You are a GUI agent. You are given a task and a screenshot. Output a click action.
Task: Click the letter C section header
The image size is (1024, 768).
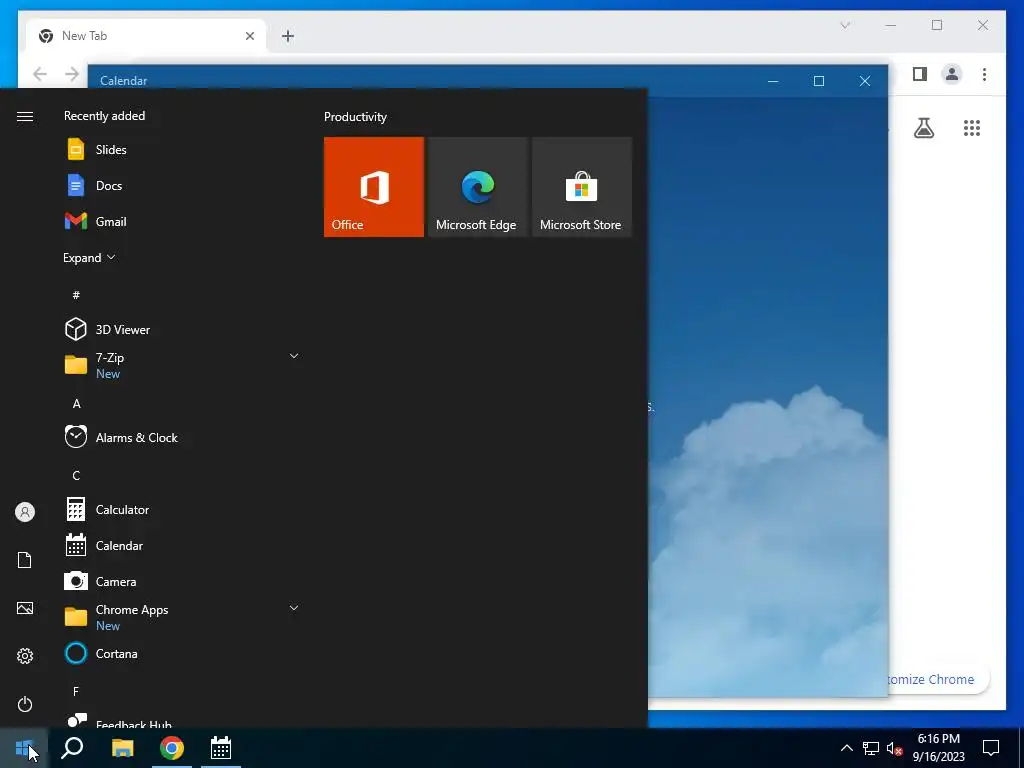point(76,475)
